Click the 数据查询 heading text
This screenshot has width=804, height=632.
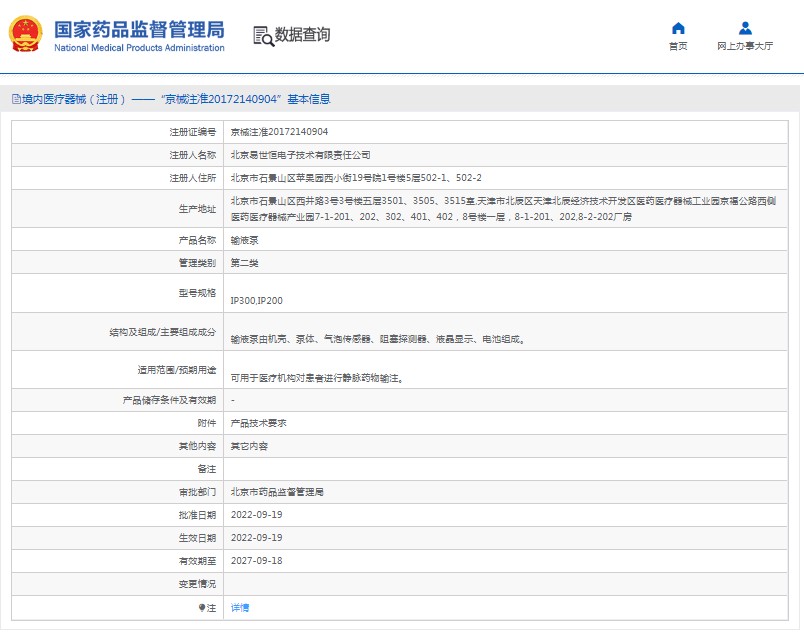(303, 34)
